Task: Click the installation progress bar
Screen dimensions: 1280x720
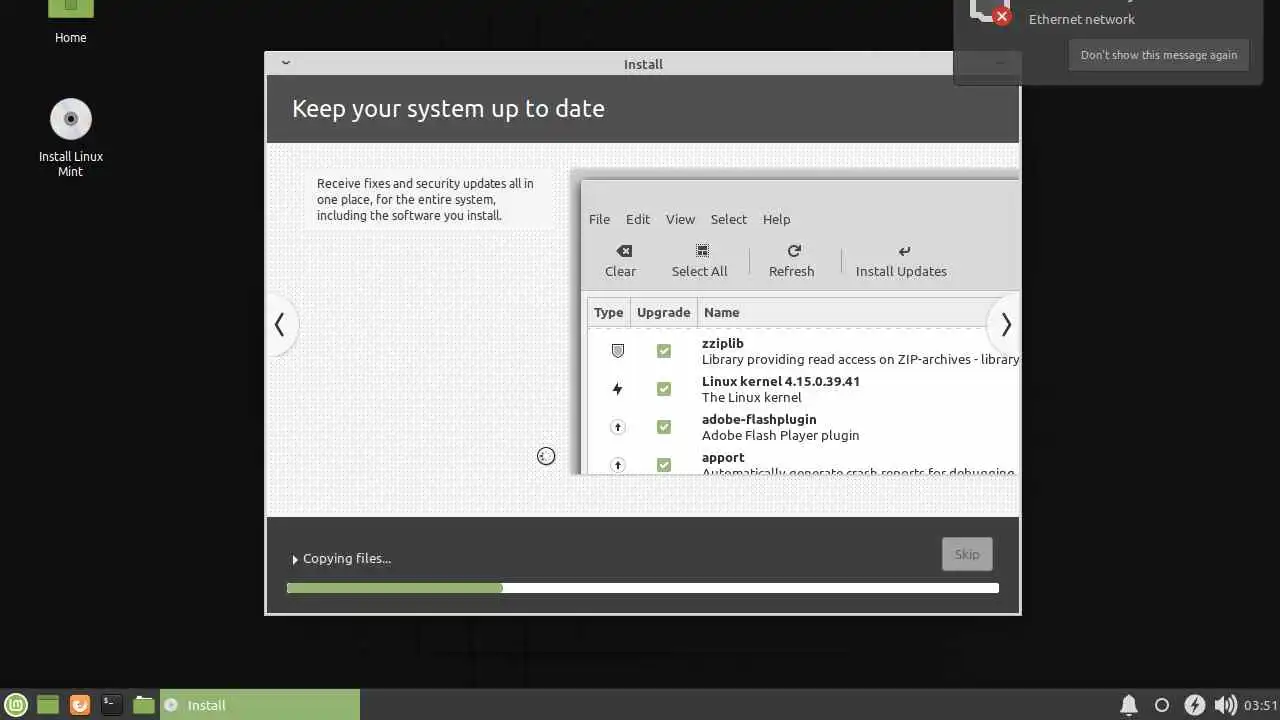Action: click(x=643, y=588)
